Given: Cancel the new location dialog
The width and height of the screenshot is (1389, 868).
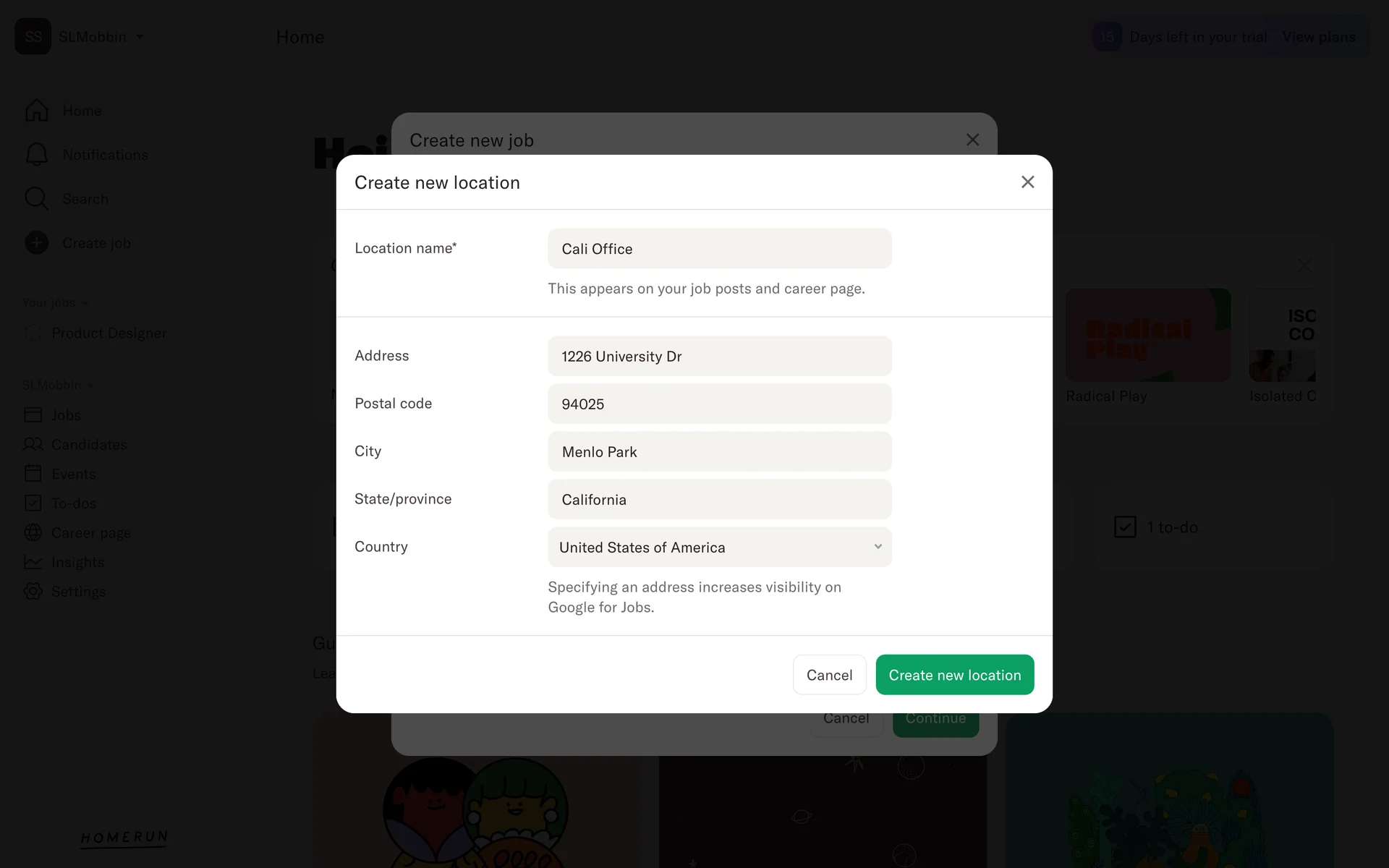Looking at the screenshot, I should click(829, 675).
